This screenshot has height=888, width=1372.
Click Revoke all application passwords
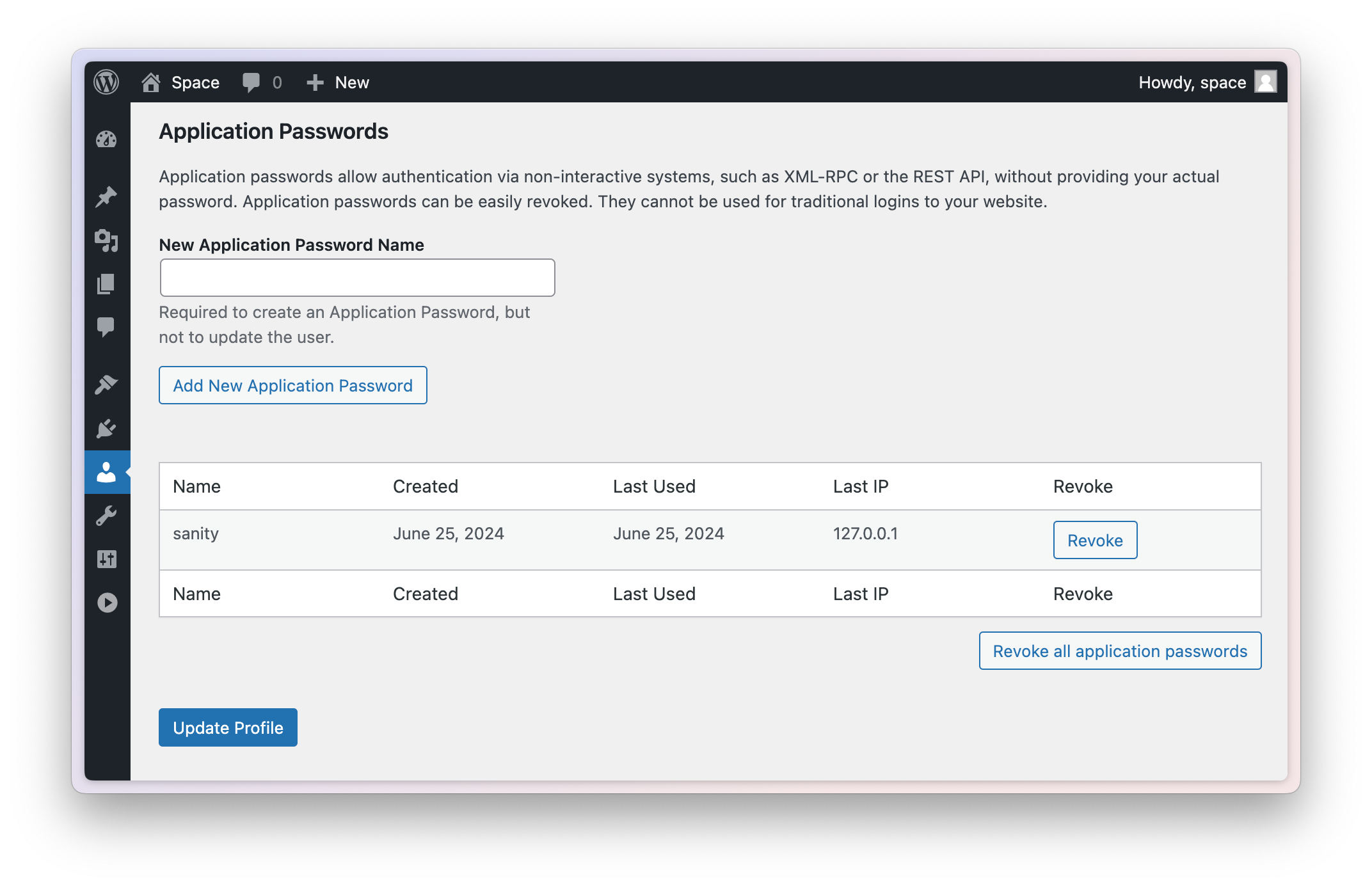[x=1120, y=651]
